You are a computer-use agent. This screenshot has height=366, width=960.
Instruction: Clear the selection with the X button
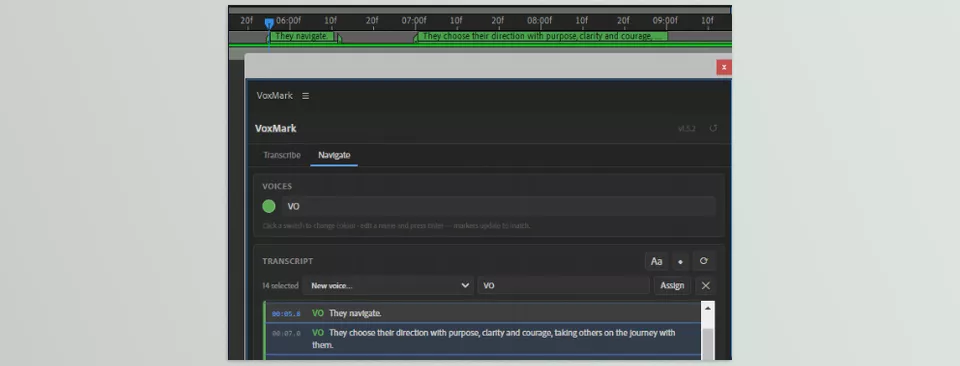pyautogui.click(x=705, y=286)
